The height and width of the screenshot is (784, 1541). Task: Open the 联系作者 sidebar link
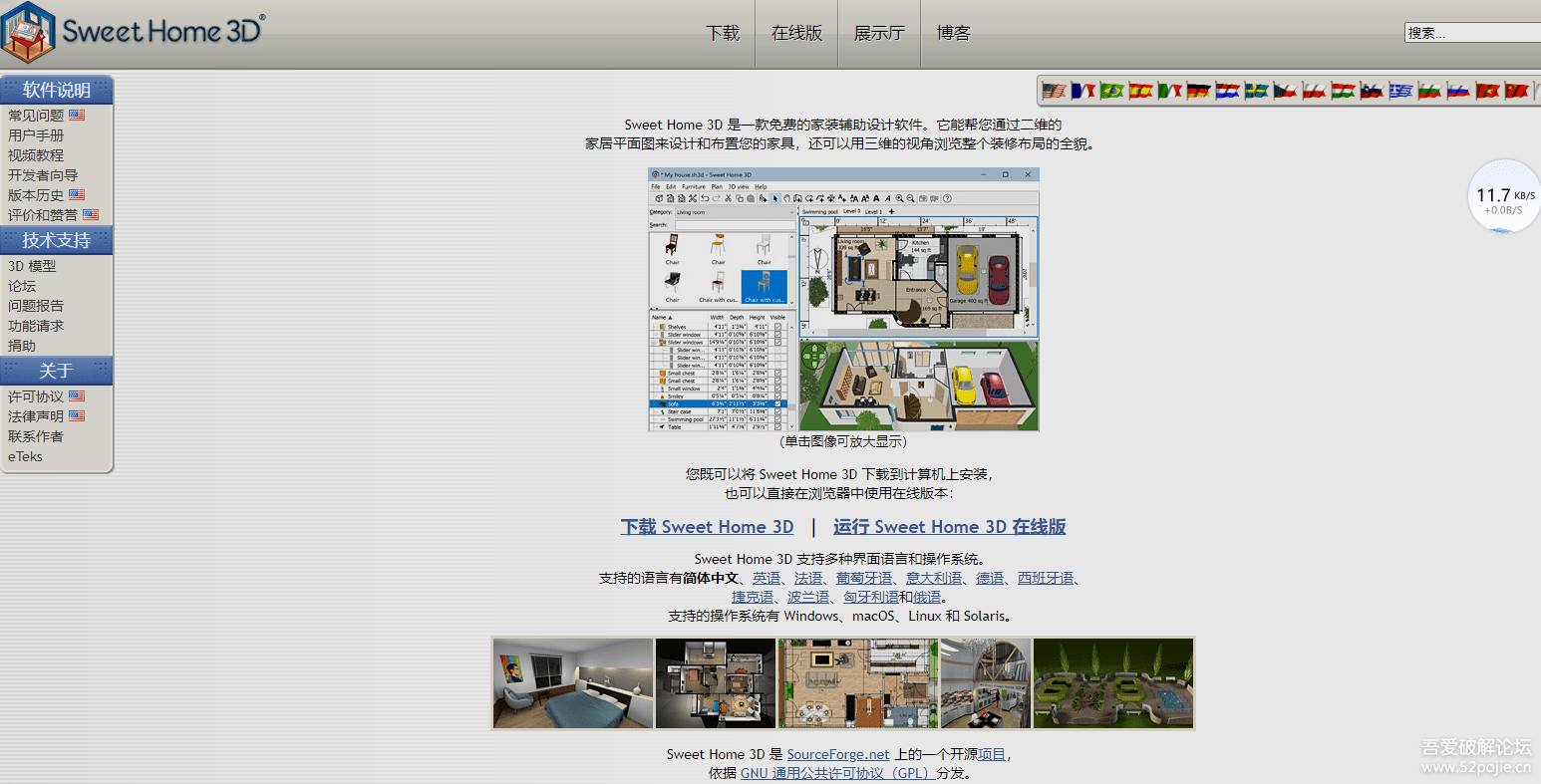[36, 436]
